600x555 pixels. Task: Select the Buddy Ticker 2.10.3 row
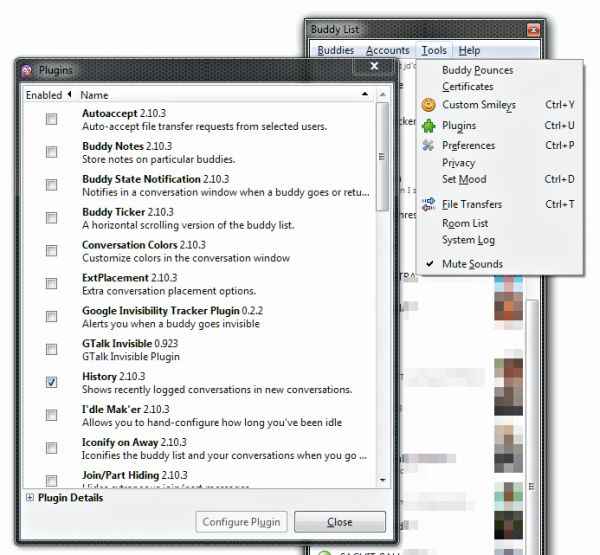pyautogui.click(x=198, y=218)
